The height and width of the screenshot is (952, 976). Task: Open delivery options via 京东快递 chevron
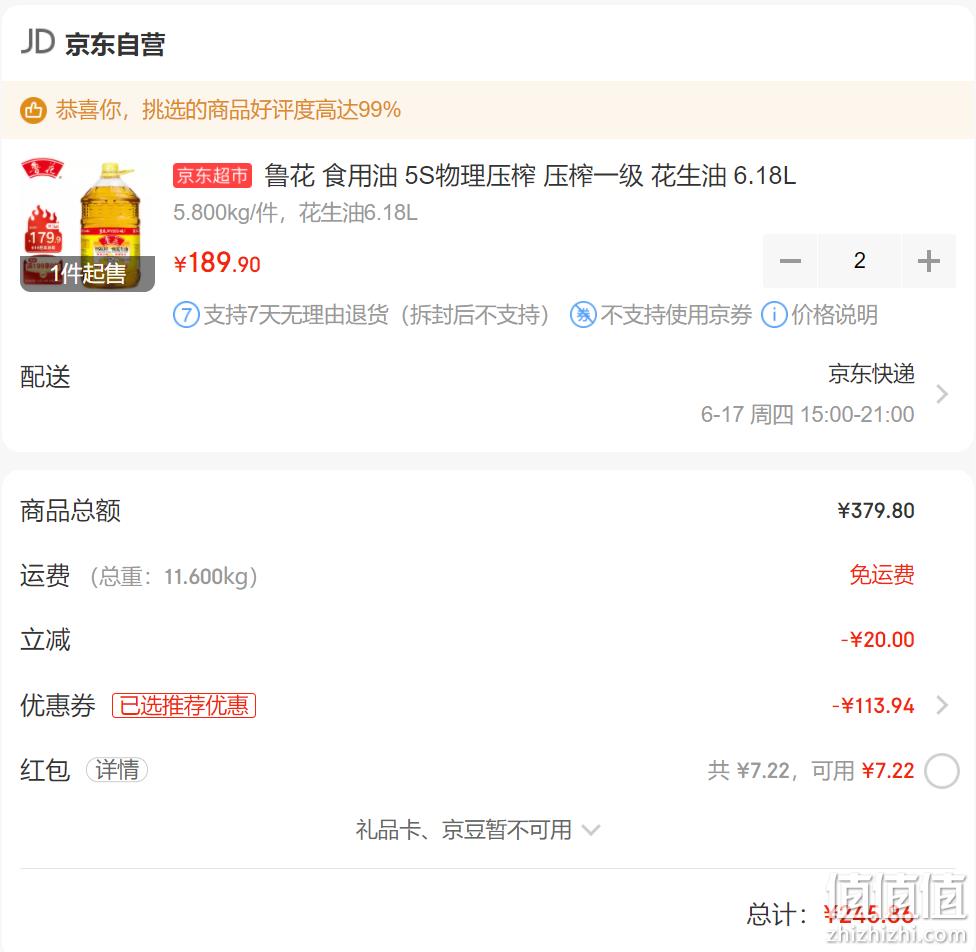tap(942, 394)
